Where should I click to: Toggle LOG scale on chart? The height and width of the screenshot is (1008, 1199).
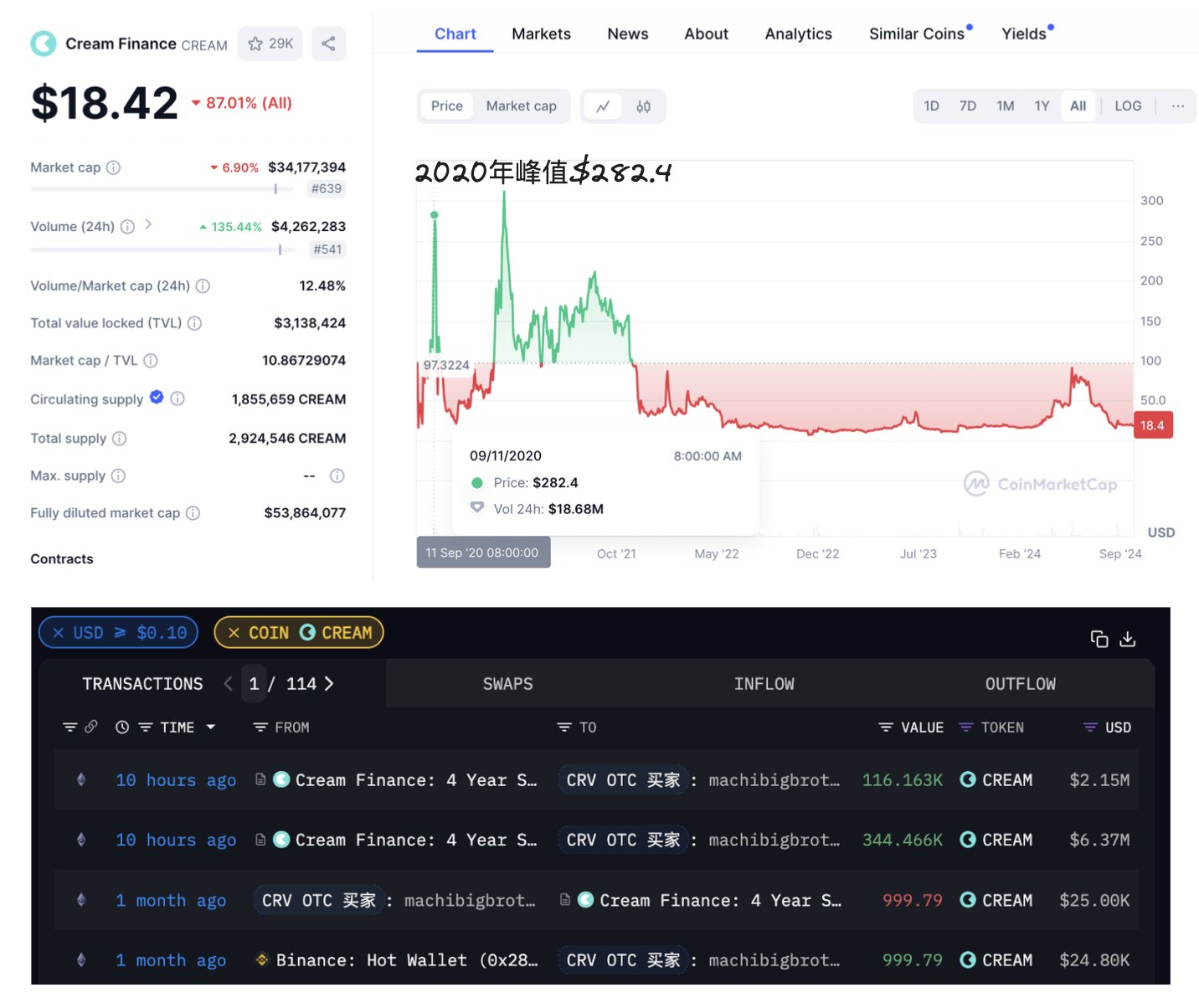pyautogui.click(x=1128, y=106)
